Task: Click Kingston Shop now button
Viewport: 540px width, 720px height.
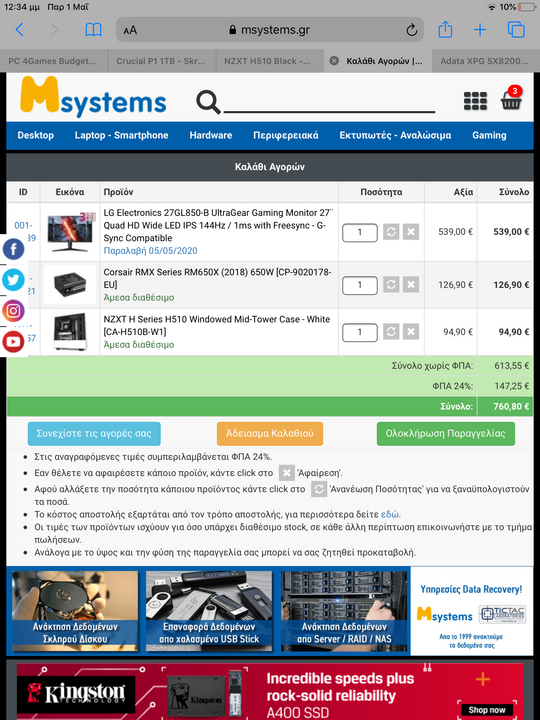Action: click(x=487, y=710)
